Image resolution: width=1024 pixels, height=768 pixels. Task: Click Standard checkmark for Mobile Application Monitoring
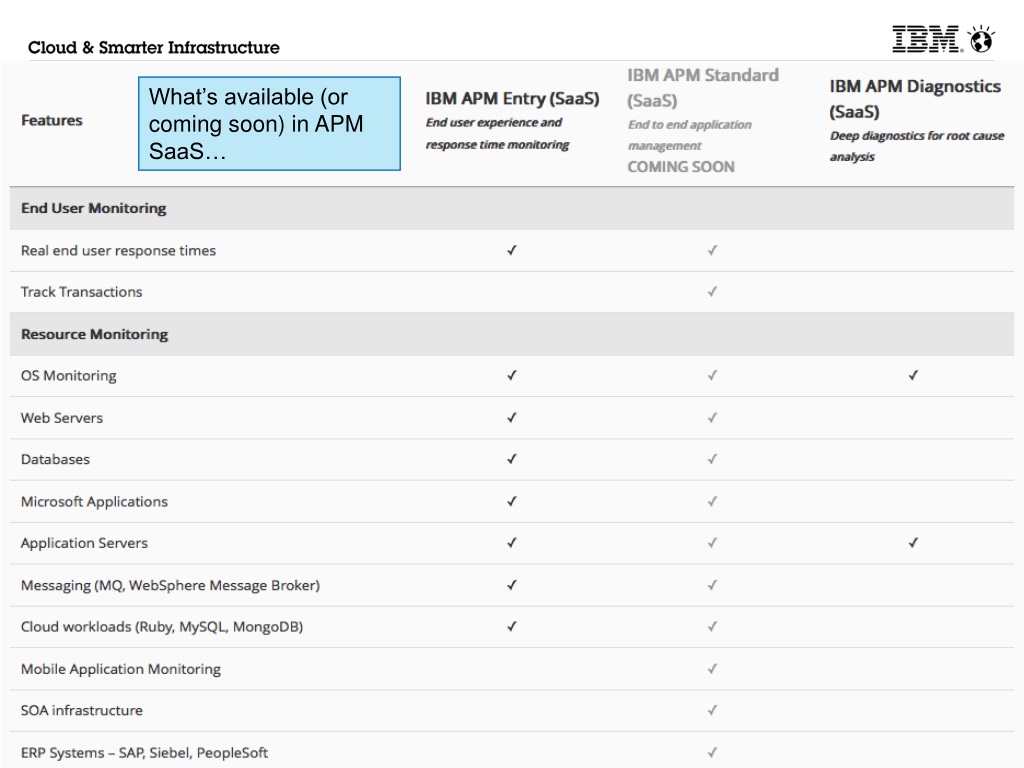712,669
